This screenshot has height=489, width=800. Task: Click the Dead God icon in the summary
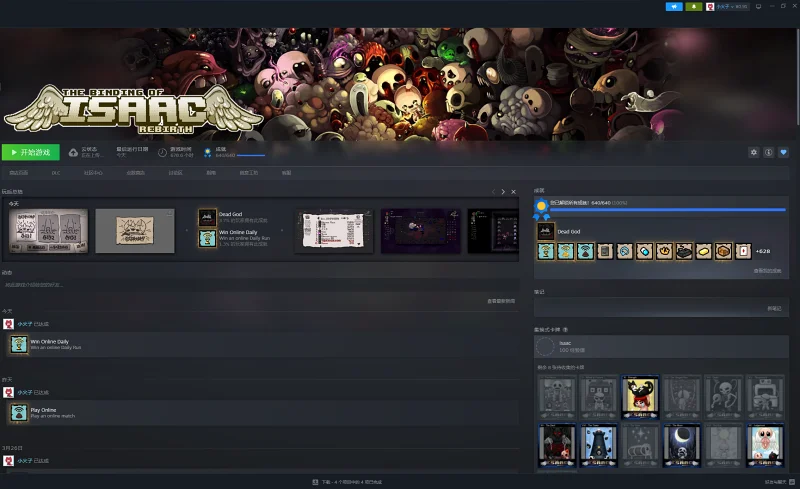(x=207, y=217)
